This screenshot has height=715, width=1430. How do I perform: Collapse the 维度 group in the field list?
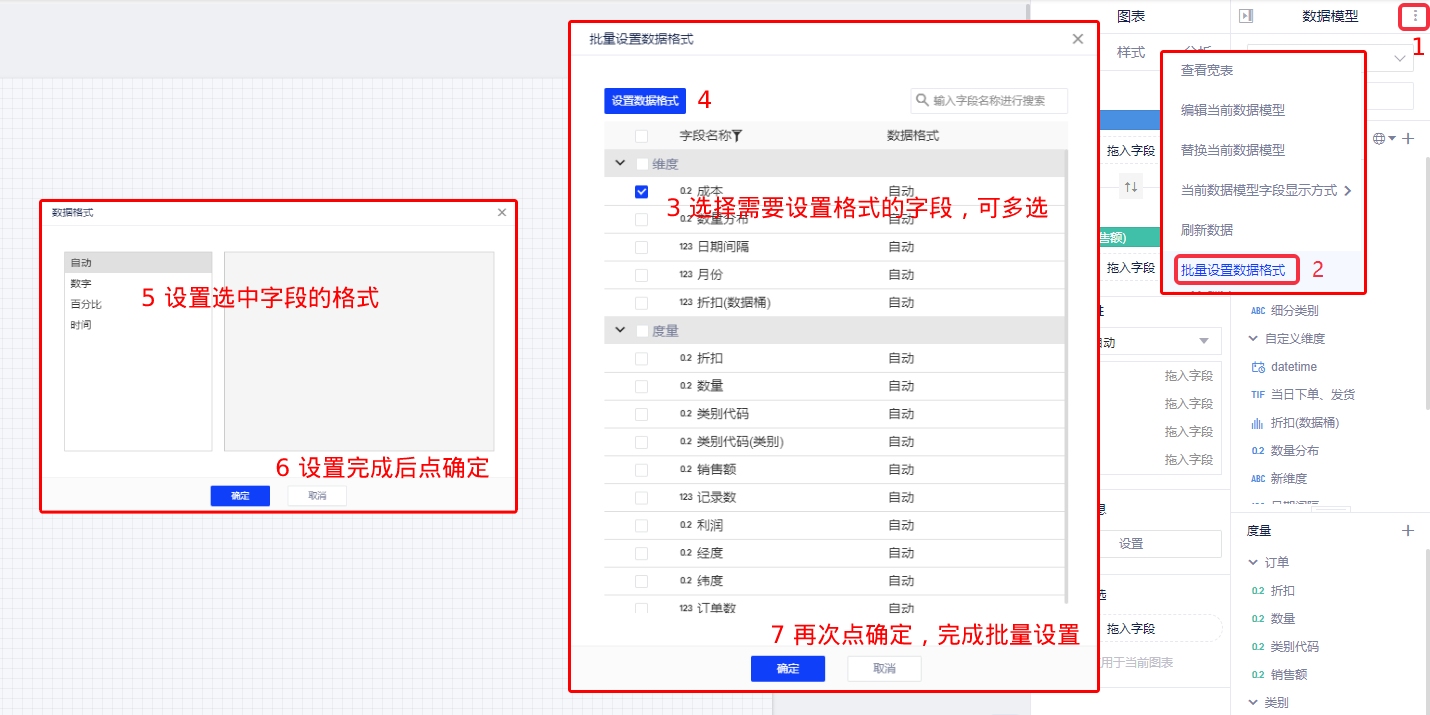(620, 164)
